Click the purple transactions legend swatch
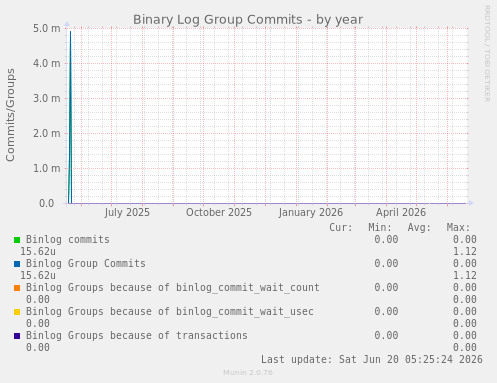 17,336
